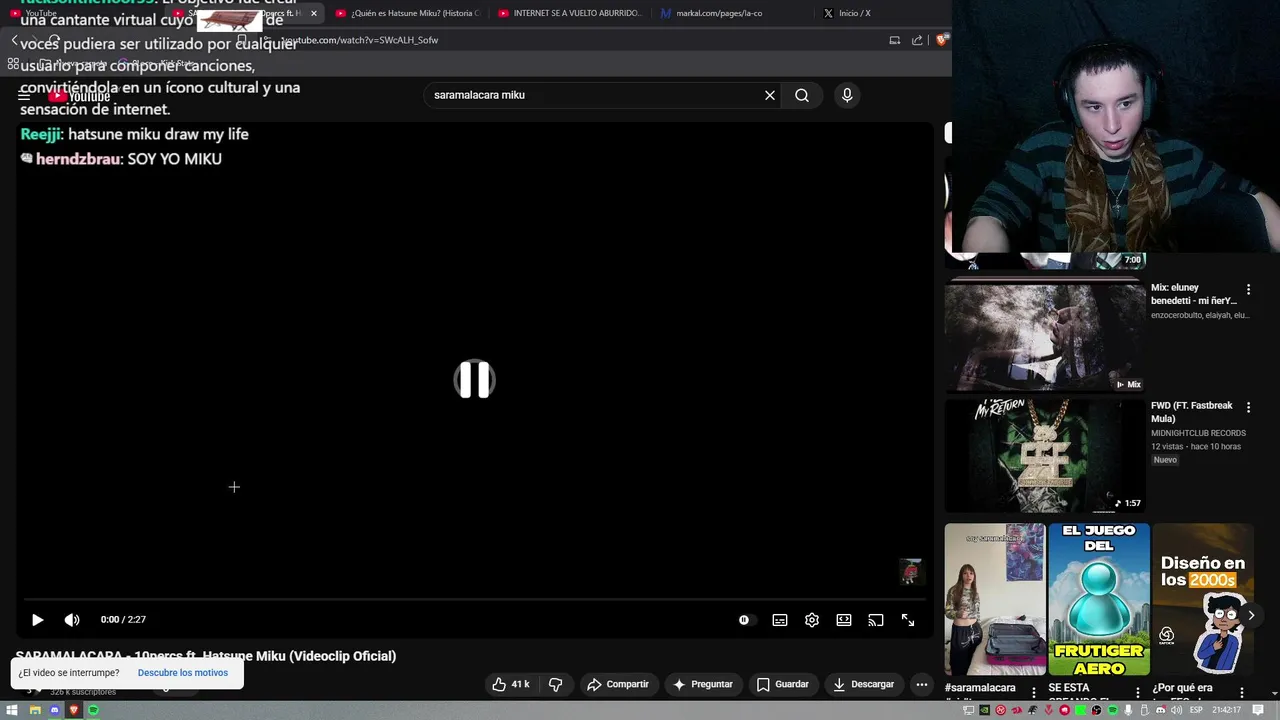Open Discord from the taskbar
Screen dimensions: 1280x720
55,710
